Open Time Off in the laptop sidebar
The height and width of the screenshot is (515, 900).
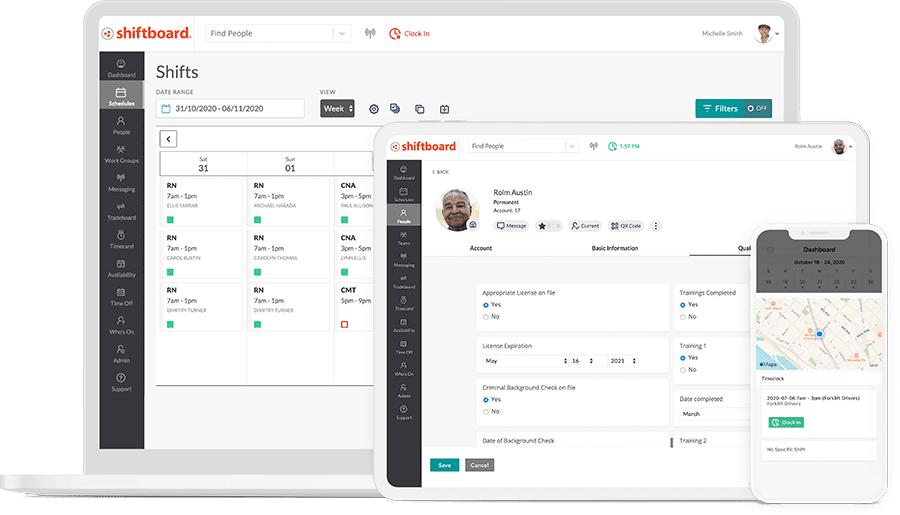pyautogui.click(x=121, y=297)
